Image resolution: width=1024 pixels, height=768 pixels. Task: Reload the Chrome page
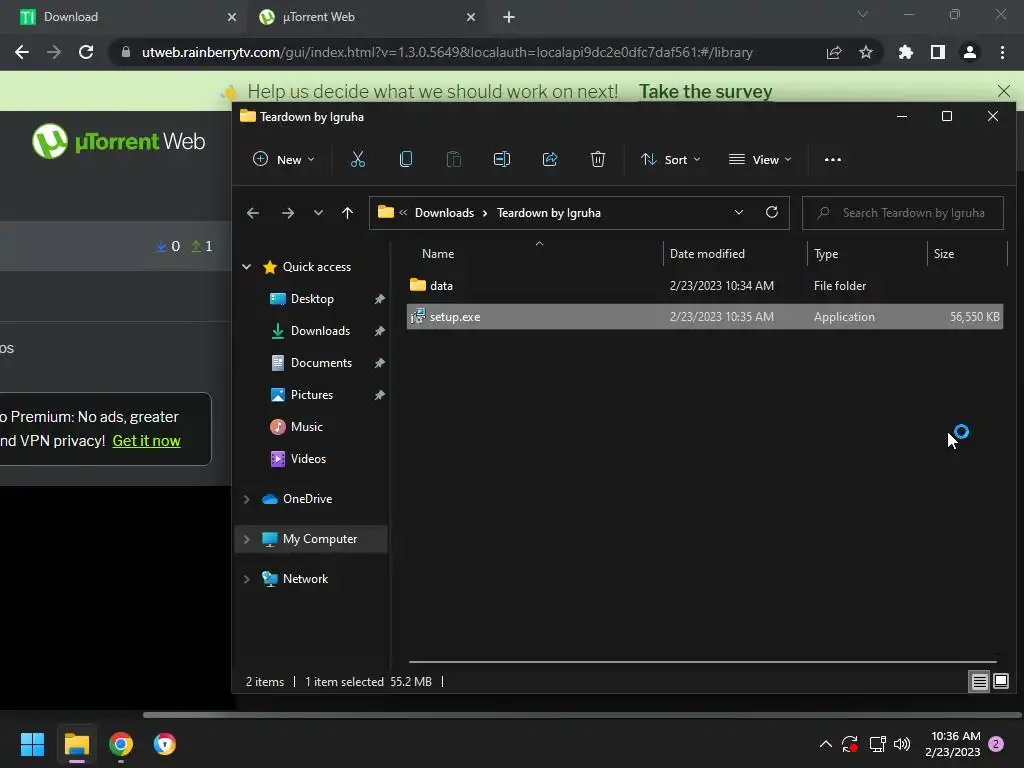pos(86,52)
